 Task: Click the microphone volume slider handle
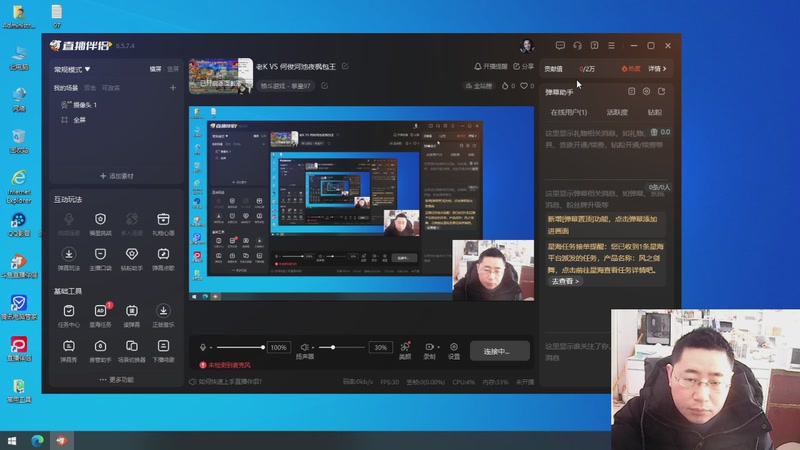tap(263, 347)
